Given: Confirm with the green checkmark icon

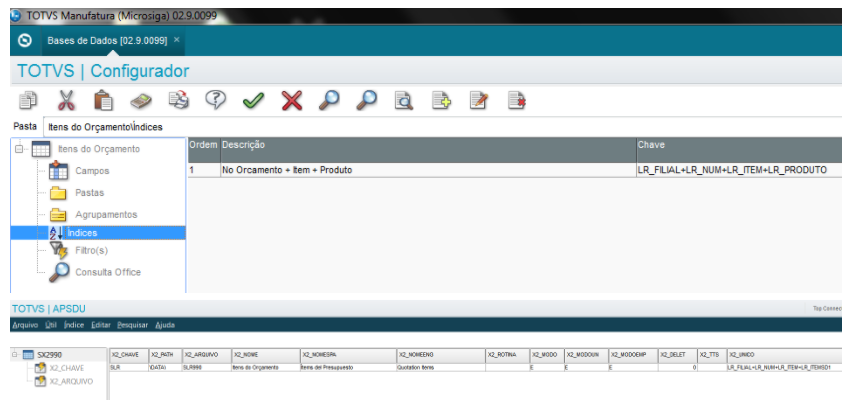Looking at the screenshot, I should coord(253,100).
